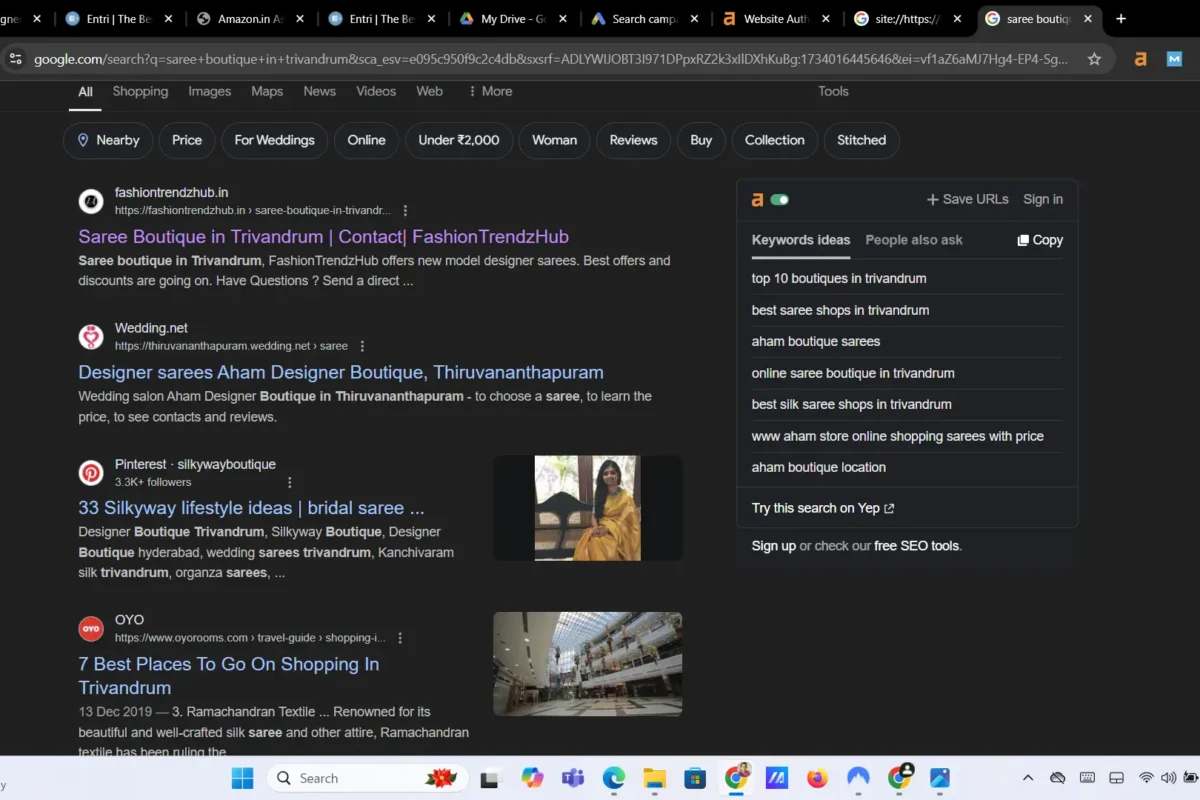Screen dimensions: 1200x800
Task: Apply the Nearby filter chip
Action: click(x=108, y=140)
